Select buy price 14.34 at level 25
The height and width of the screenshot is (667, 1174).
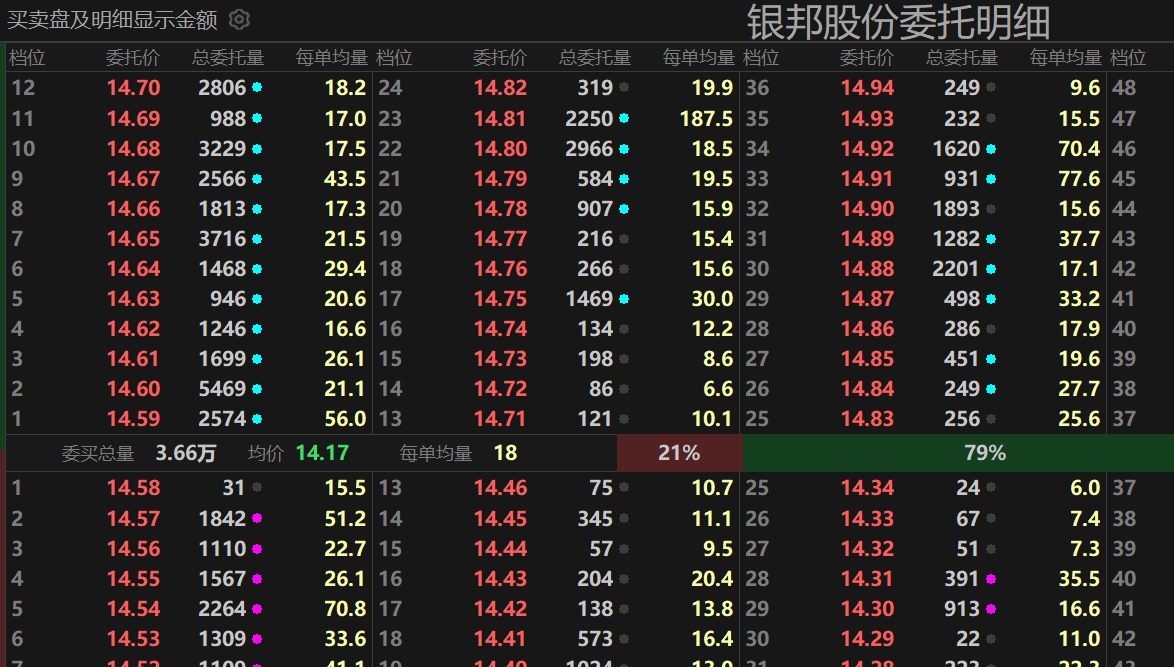pos(867,487)
